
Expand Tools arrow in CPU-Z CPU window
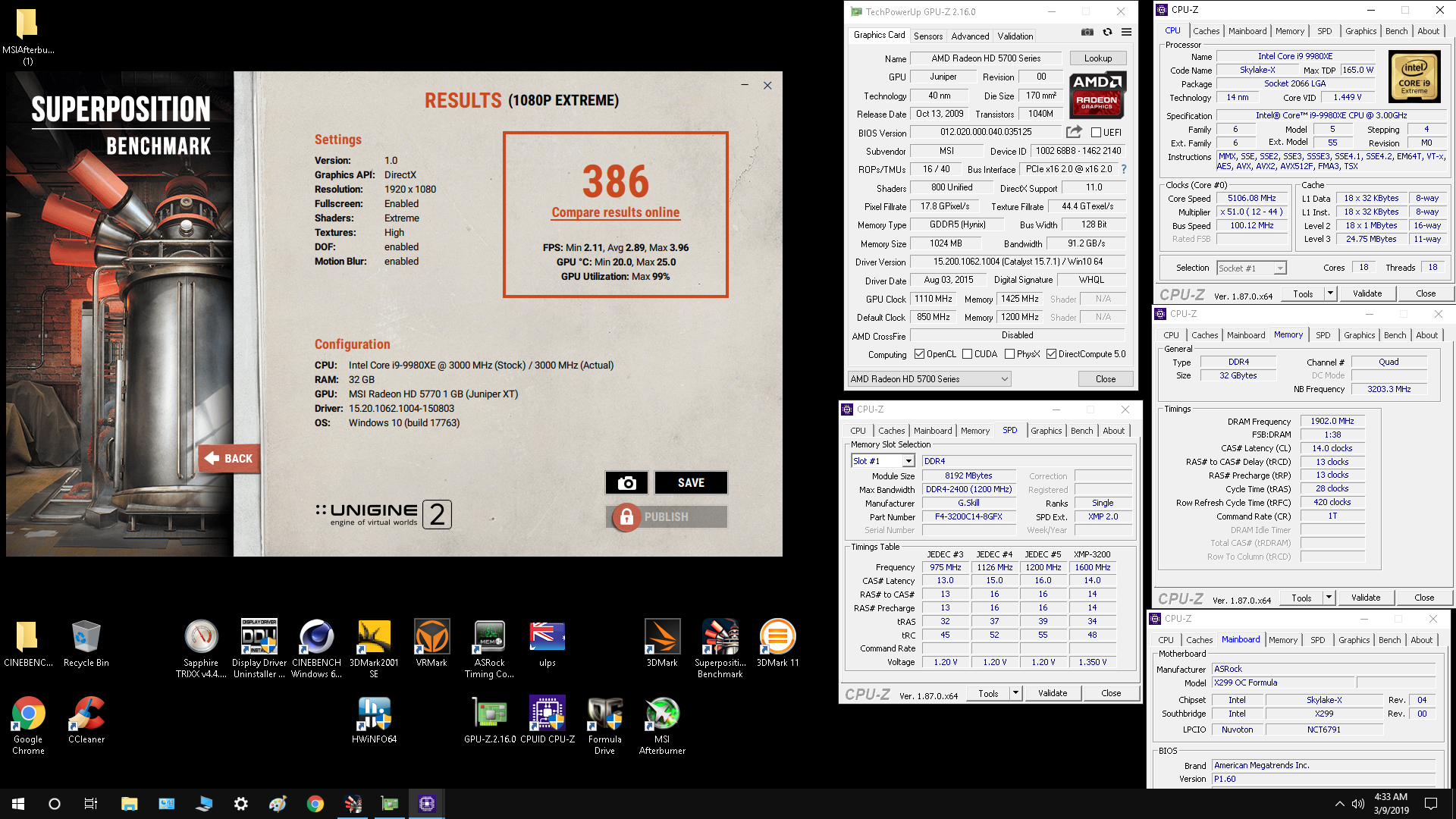click(1329, 293)
